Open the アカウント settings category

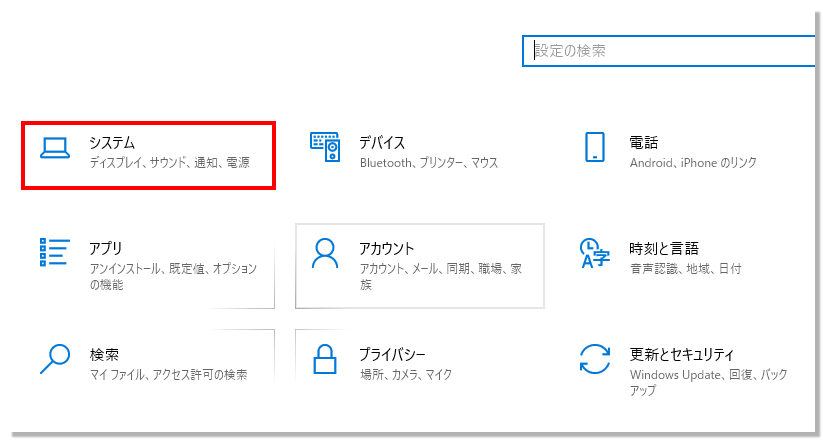420,266
